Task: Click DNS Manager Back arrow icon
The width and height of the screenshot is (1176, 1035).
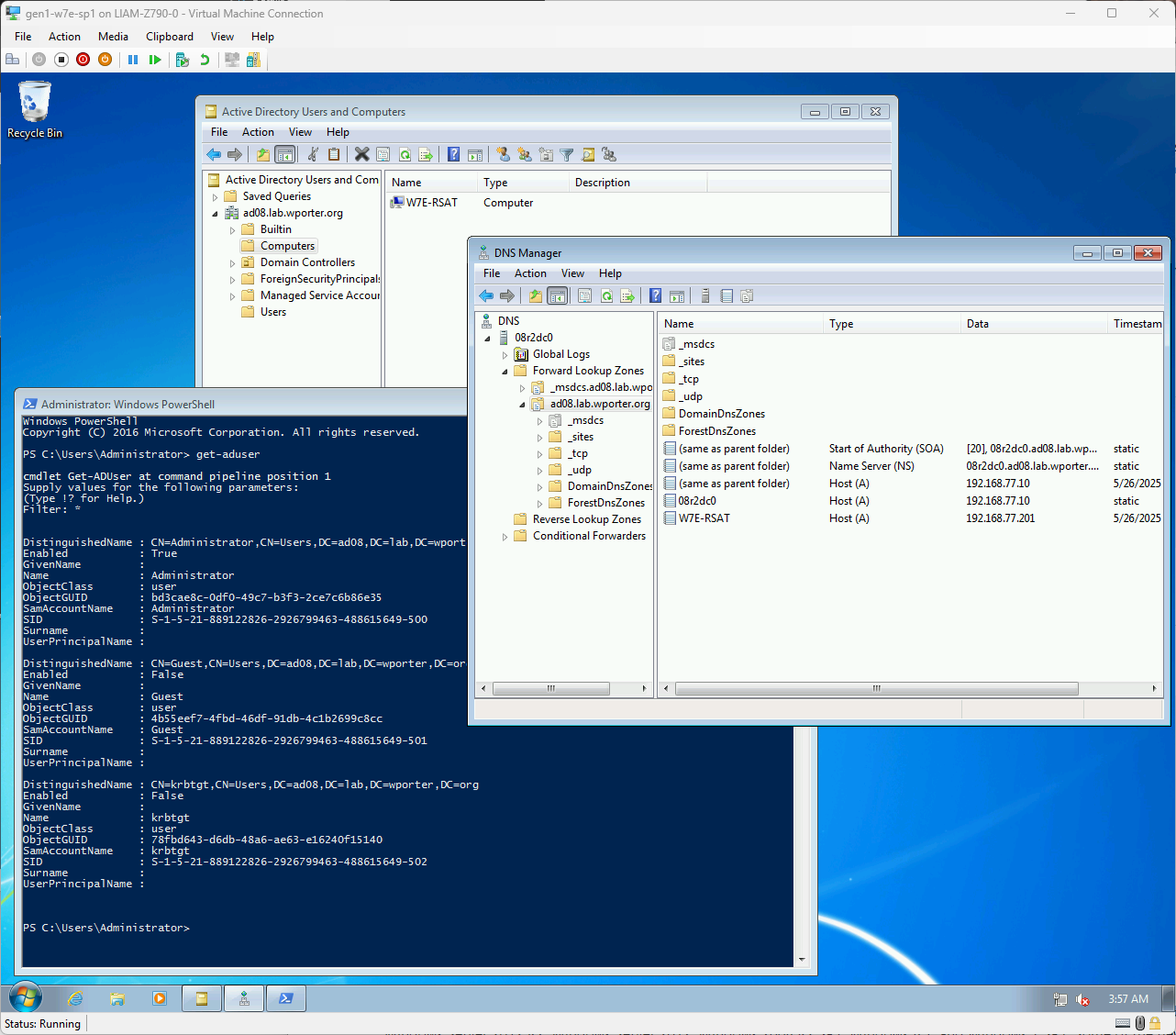Action: pos(486,295)
